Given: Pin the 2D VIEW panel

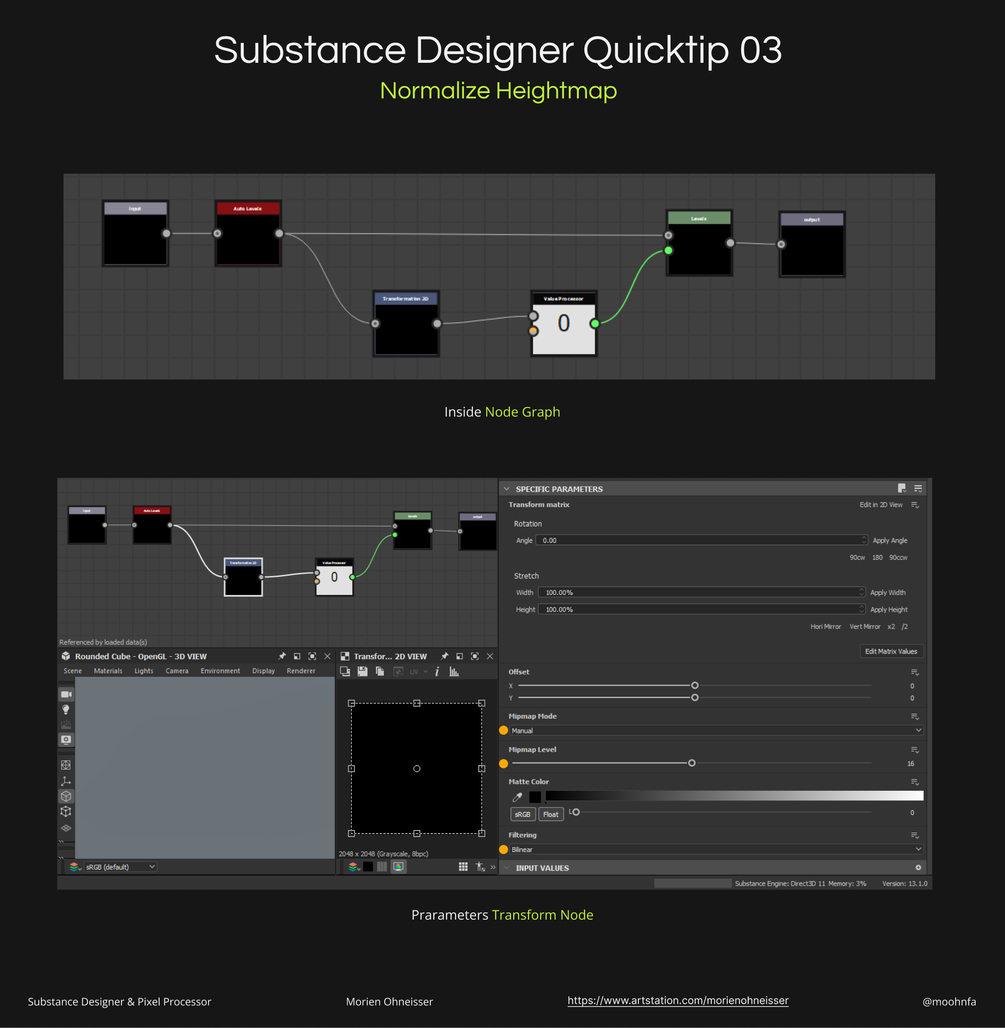Looking at the screenshot, I should [x=444, y=656].
